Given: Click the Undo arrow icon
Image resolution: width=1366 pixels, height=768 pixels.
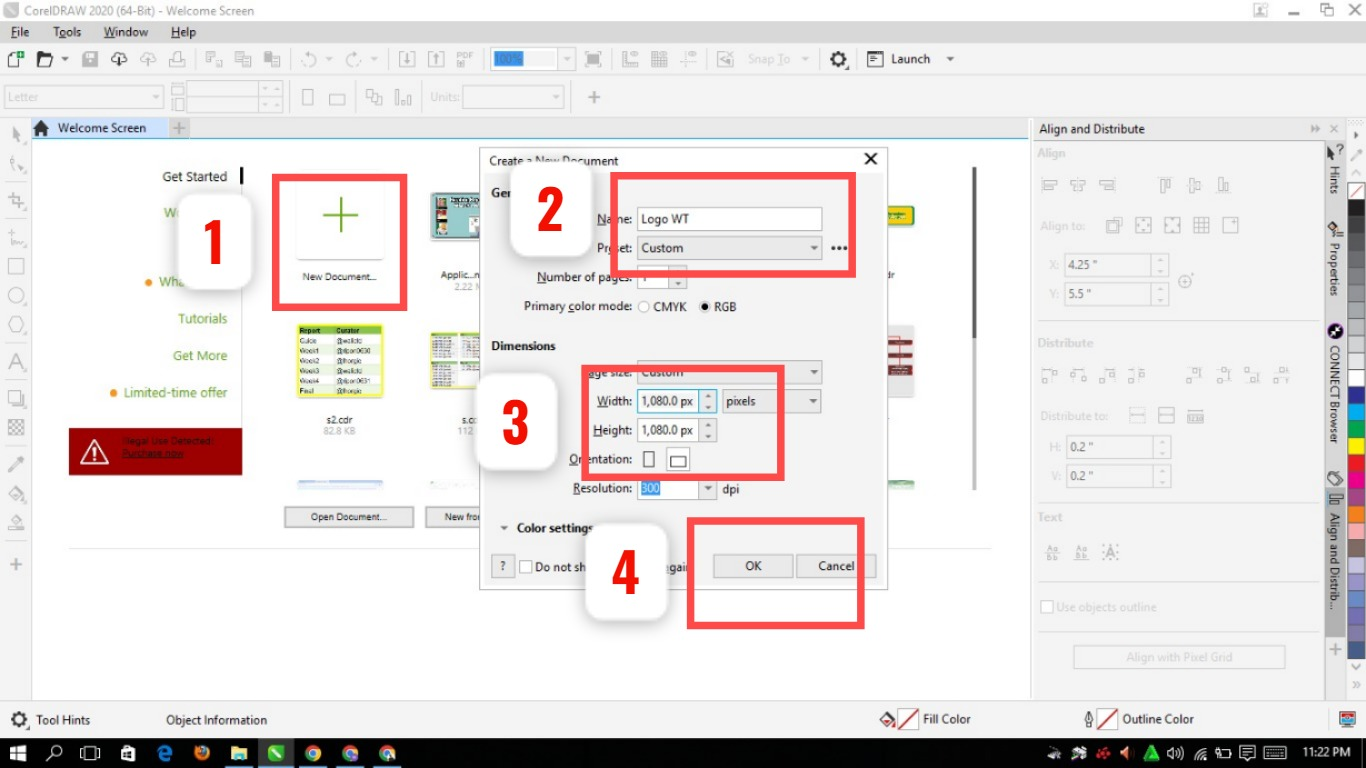Looking at the screenshot, I should coord(308,59).
